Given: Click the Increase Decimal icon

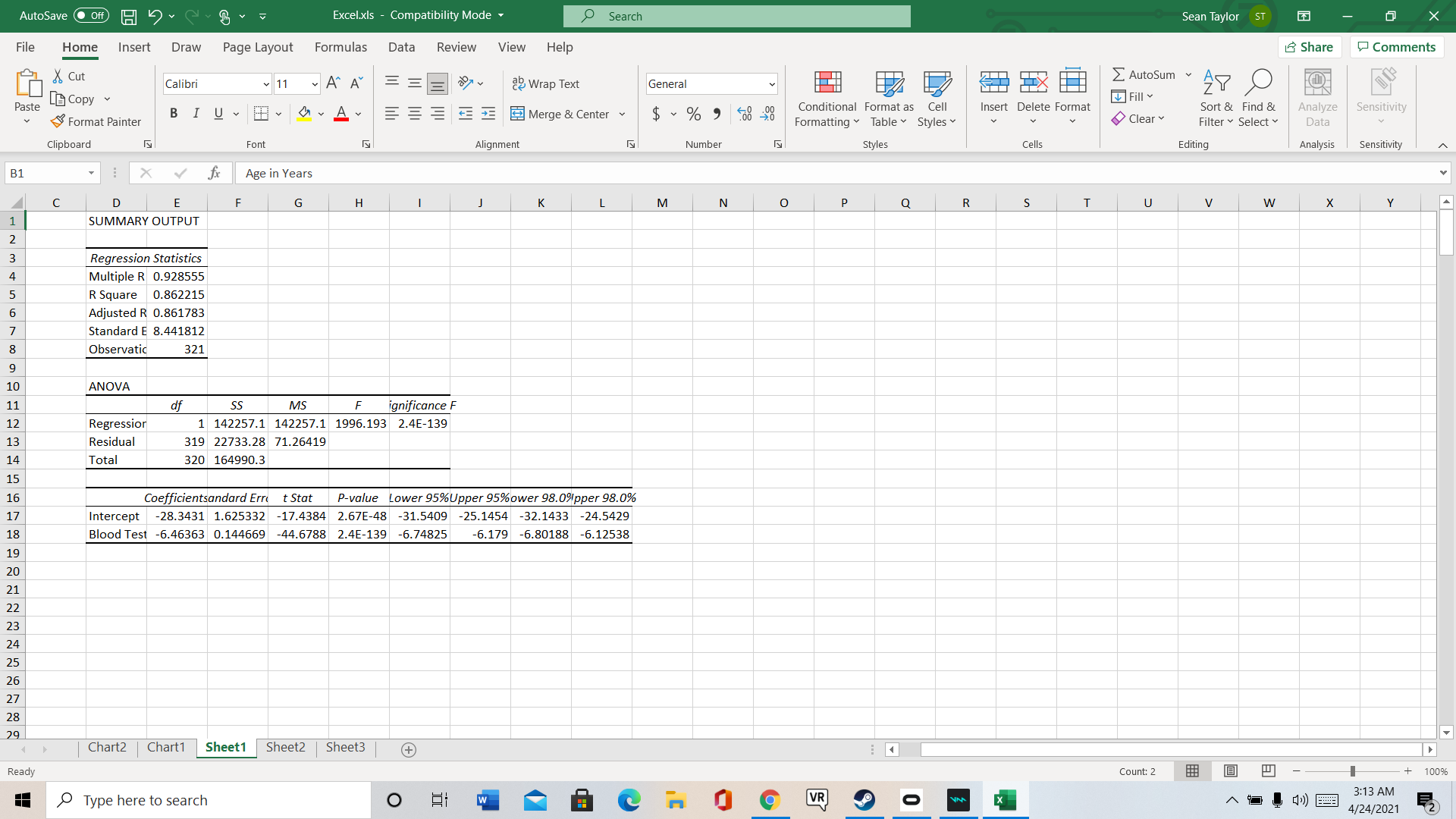Looking at the screenshot, I should click(x=745, y=114).
